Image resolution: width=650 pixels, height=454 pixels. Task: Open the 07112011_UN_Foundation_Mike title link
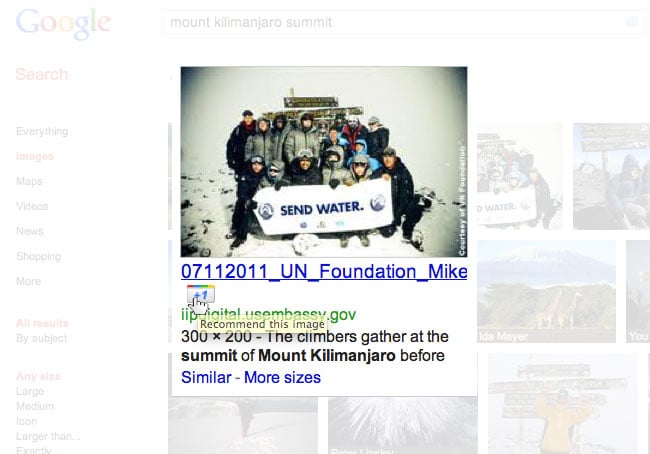(x=324, y=272)
